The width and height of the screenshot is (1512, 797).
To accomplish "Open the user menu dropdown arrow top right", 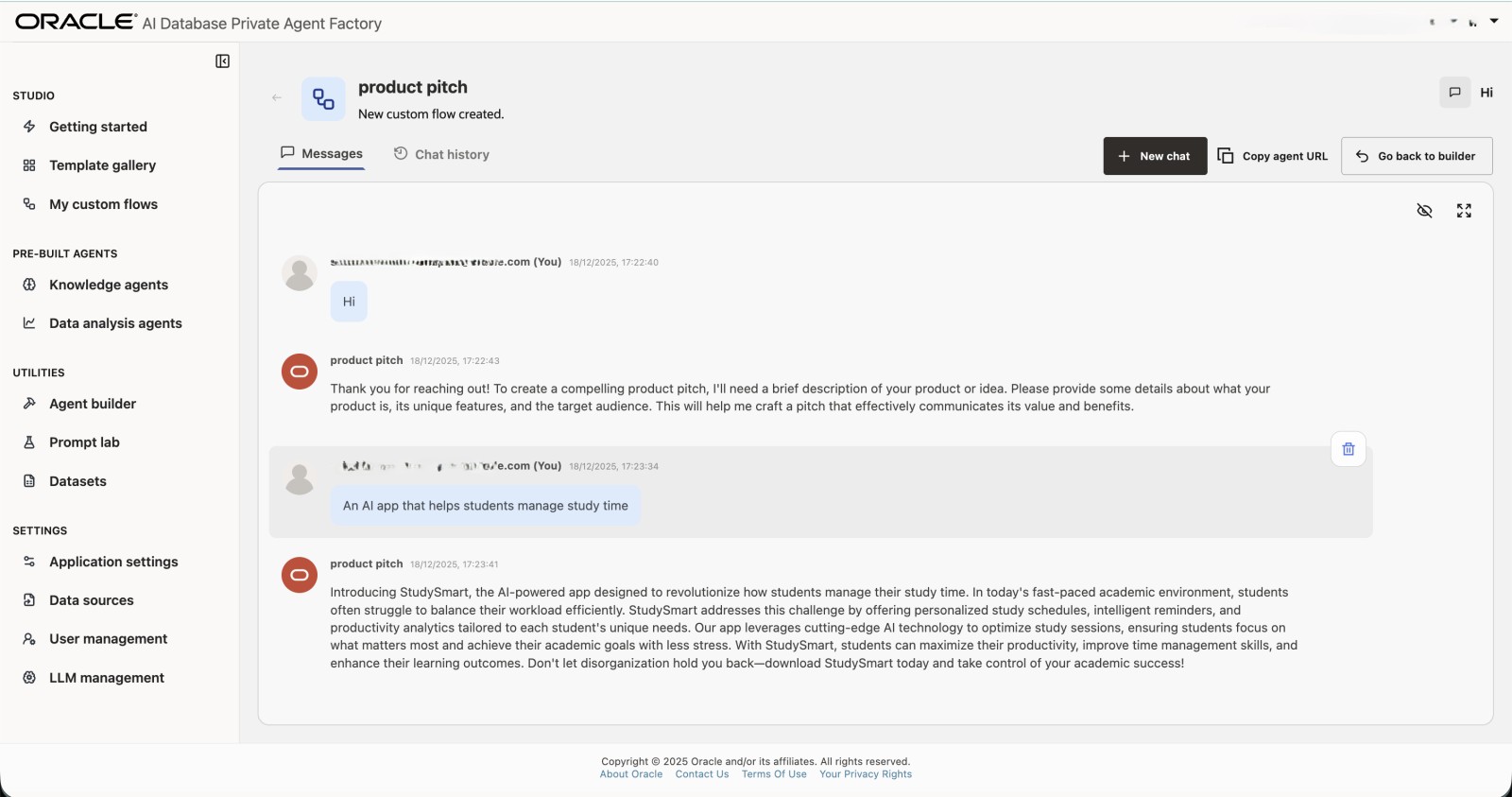I will [x=1494, y=21].
